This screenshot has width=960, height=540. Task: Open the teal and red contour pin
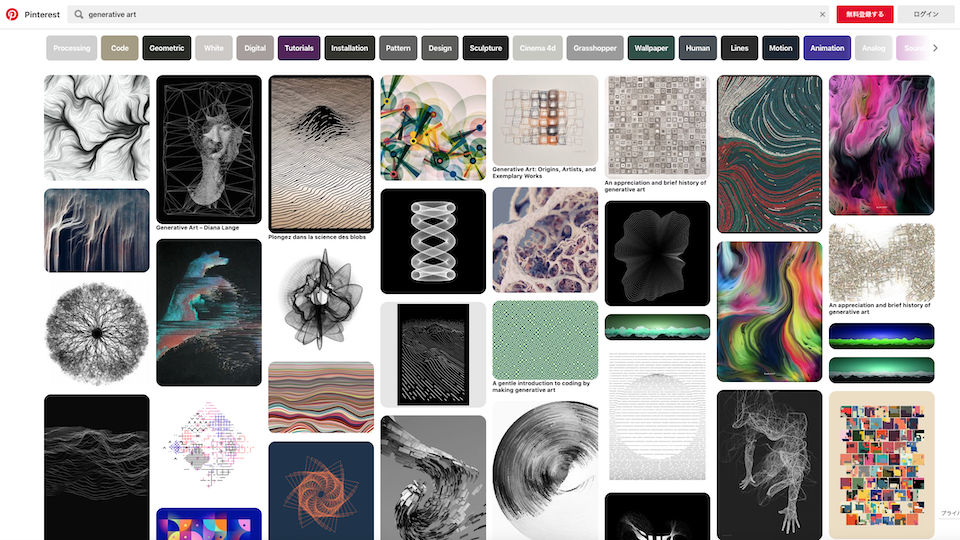pyautogui.click(x=770, y=154)
